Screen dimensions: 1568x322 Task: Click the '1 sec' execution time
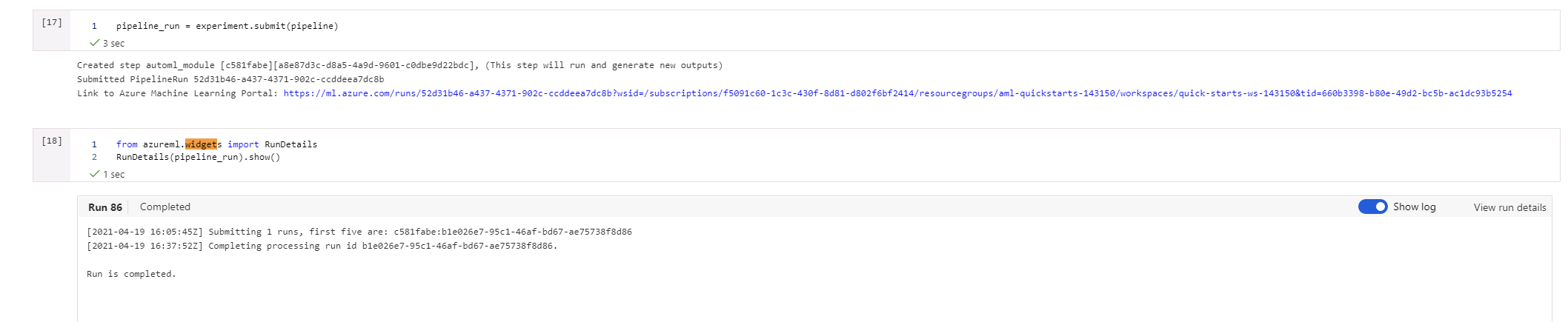coord(113,175)
